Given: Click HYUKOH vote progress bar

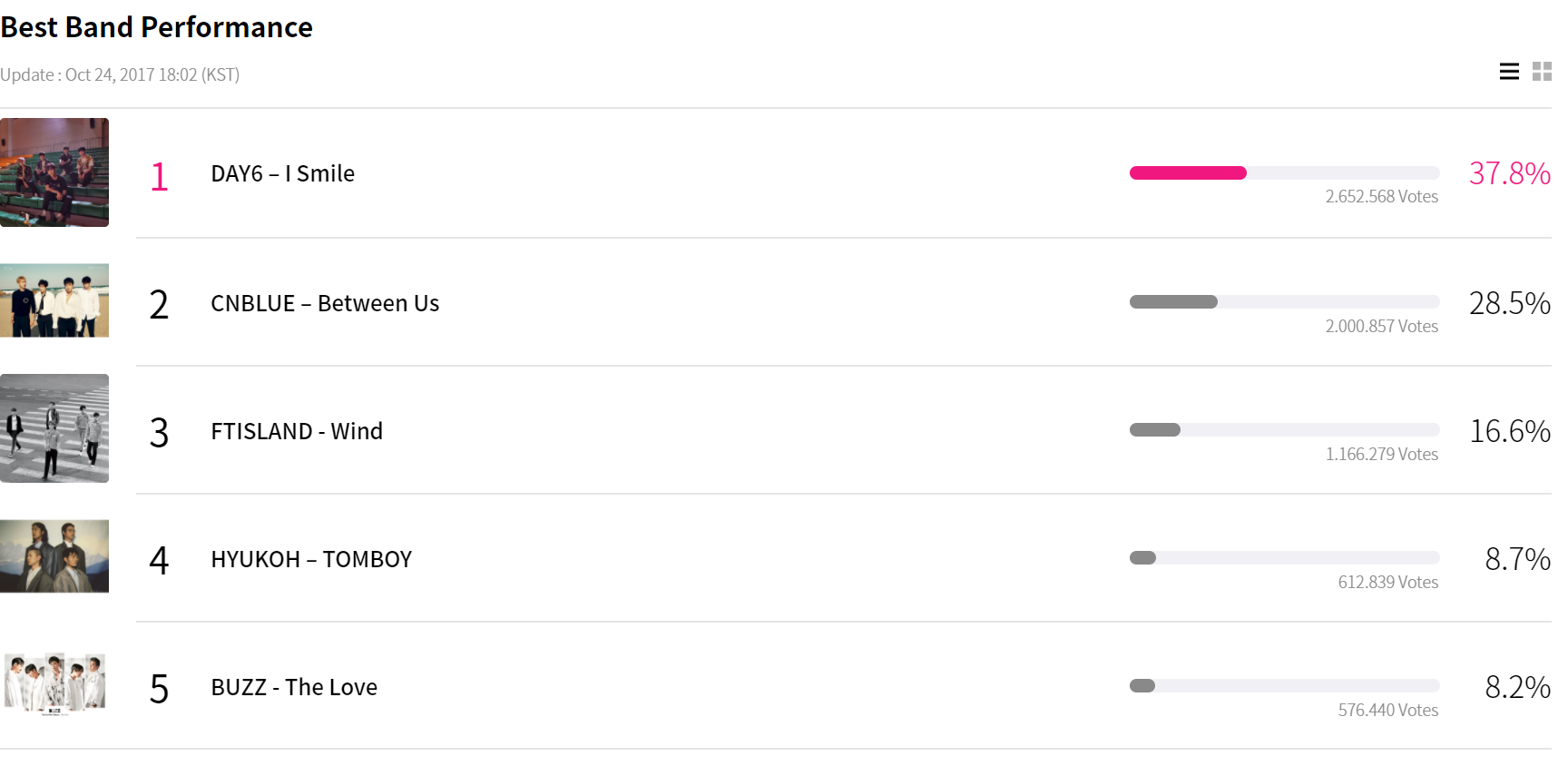Looking at the screenshot, I should (x=1283, y=558).
